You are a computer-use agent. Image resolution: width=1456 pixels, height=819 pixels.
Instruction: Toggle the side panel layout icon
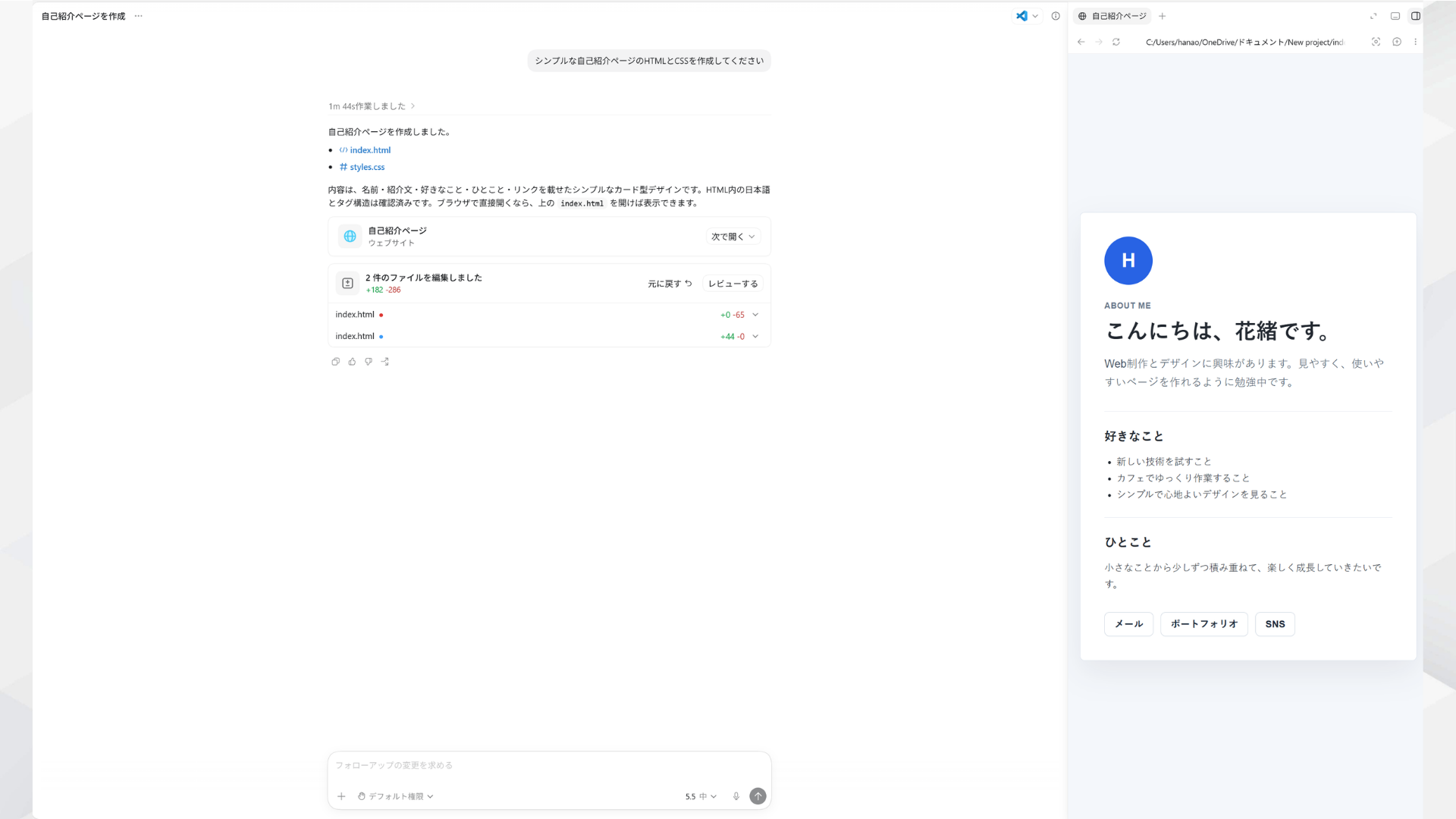(x=1416, y=16)
